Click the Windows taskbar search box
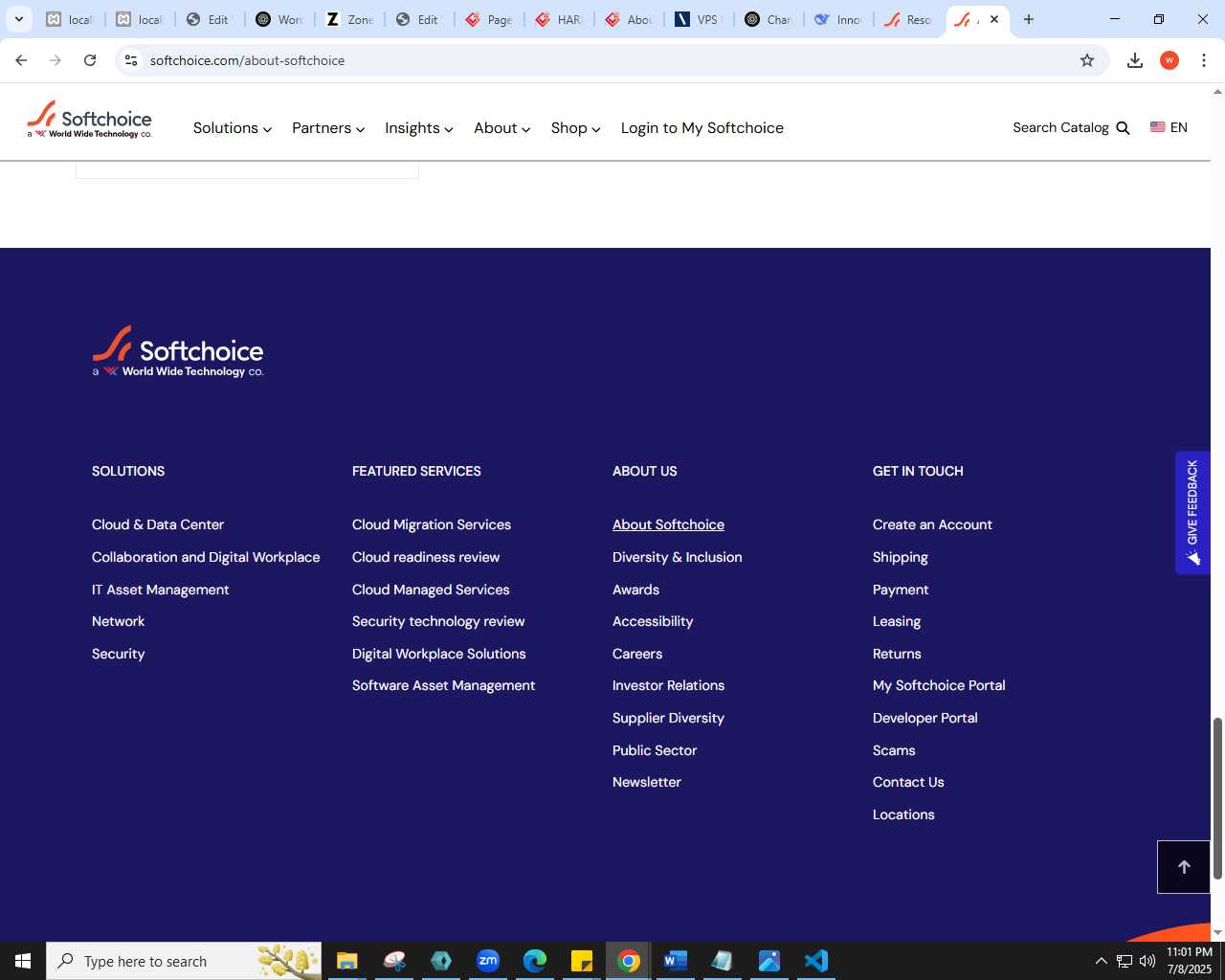1225x980 pixels. tap(184, 961)
